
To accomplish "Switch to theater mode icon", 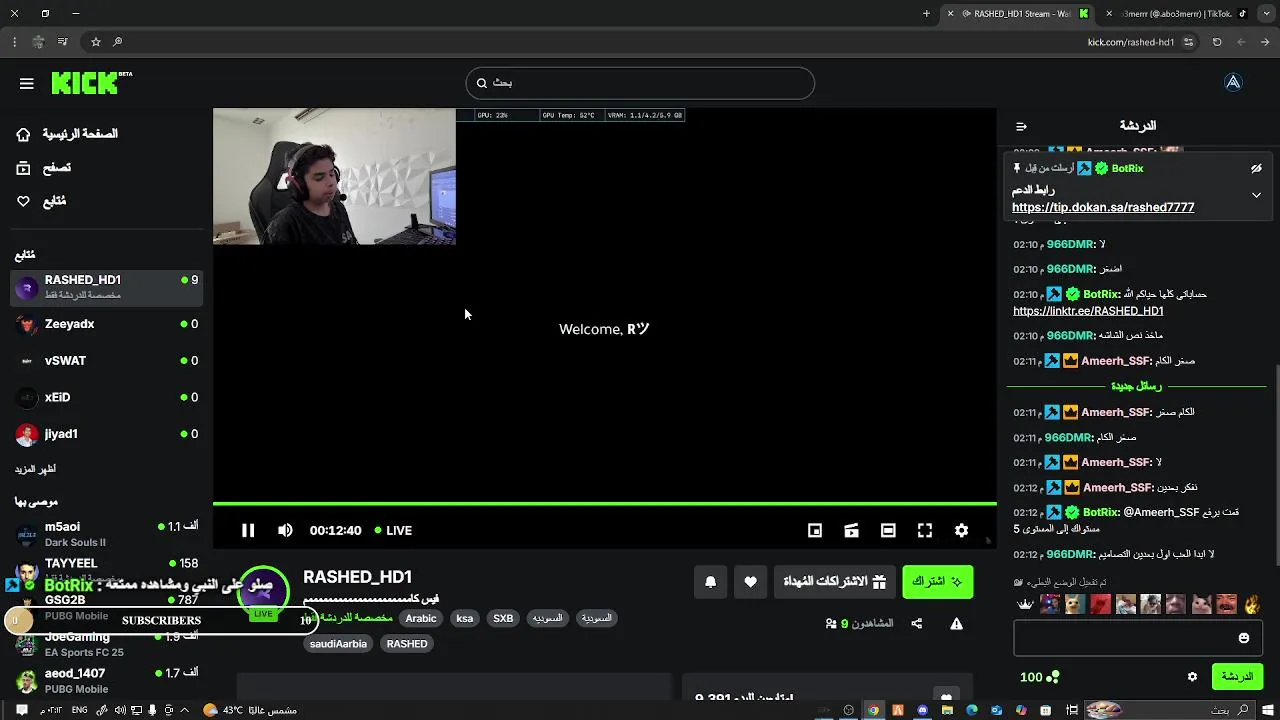I will 888,530.
